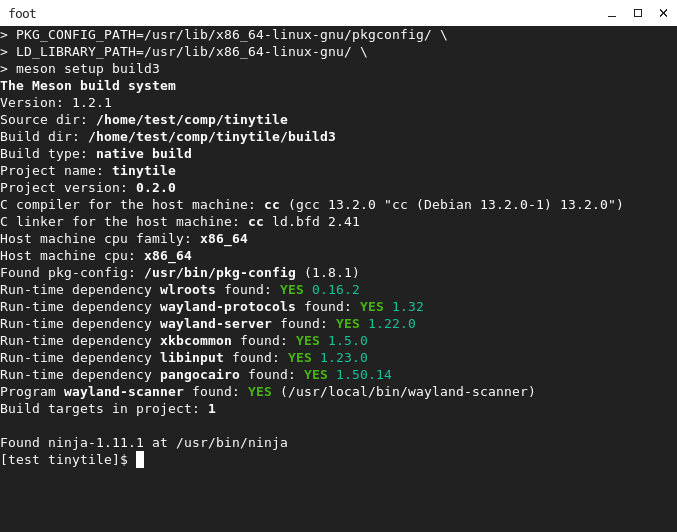
Task: Click the 'Version: 1.2.1' line
Action: click(x=56, y=103)
